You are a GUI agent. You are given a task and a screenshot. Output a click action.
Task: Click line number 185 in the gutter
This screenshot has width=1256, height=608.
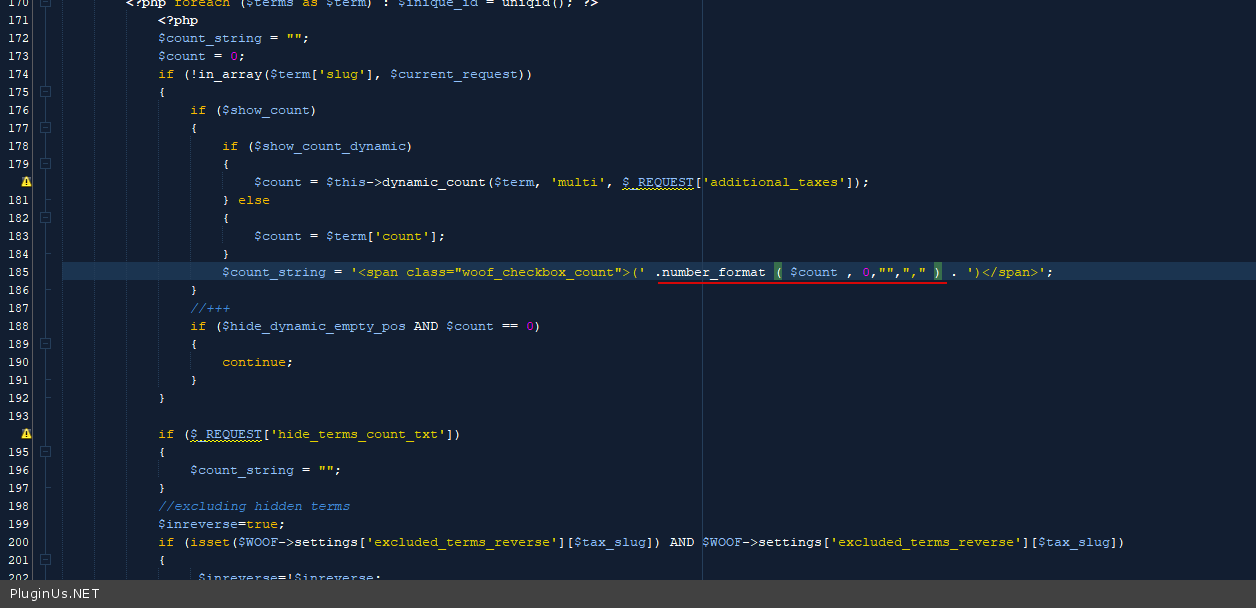[x=18, y=272]
